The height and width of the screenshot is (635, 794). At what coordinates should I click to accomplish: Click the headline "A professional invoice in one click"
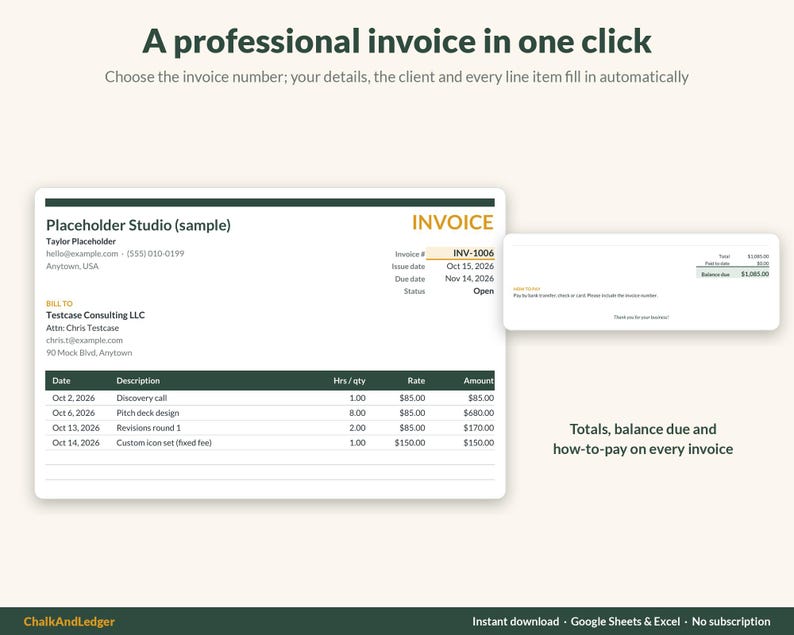tap(396, 41)
